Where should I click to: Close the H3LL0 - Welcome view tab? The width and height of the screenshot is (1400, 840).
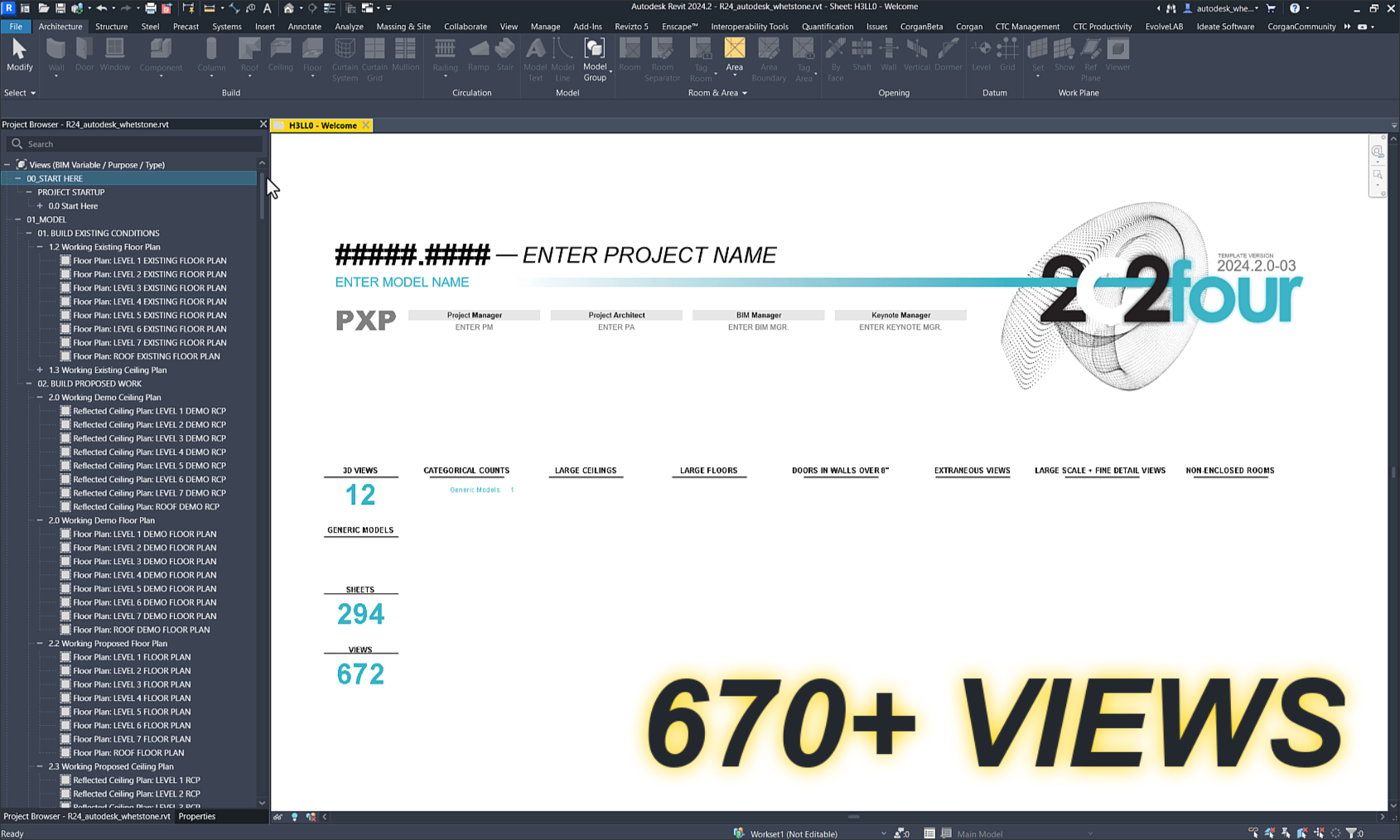tap(366, 125)
